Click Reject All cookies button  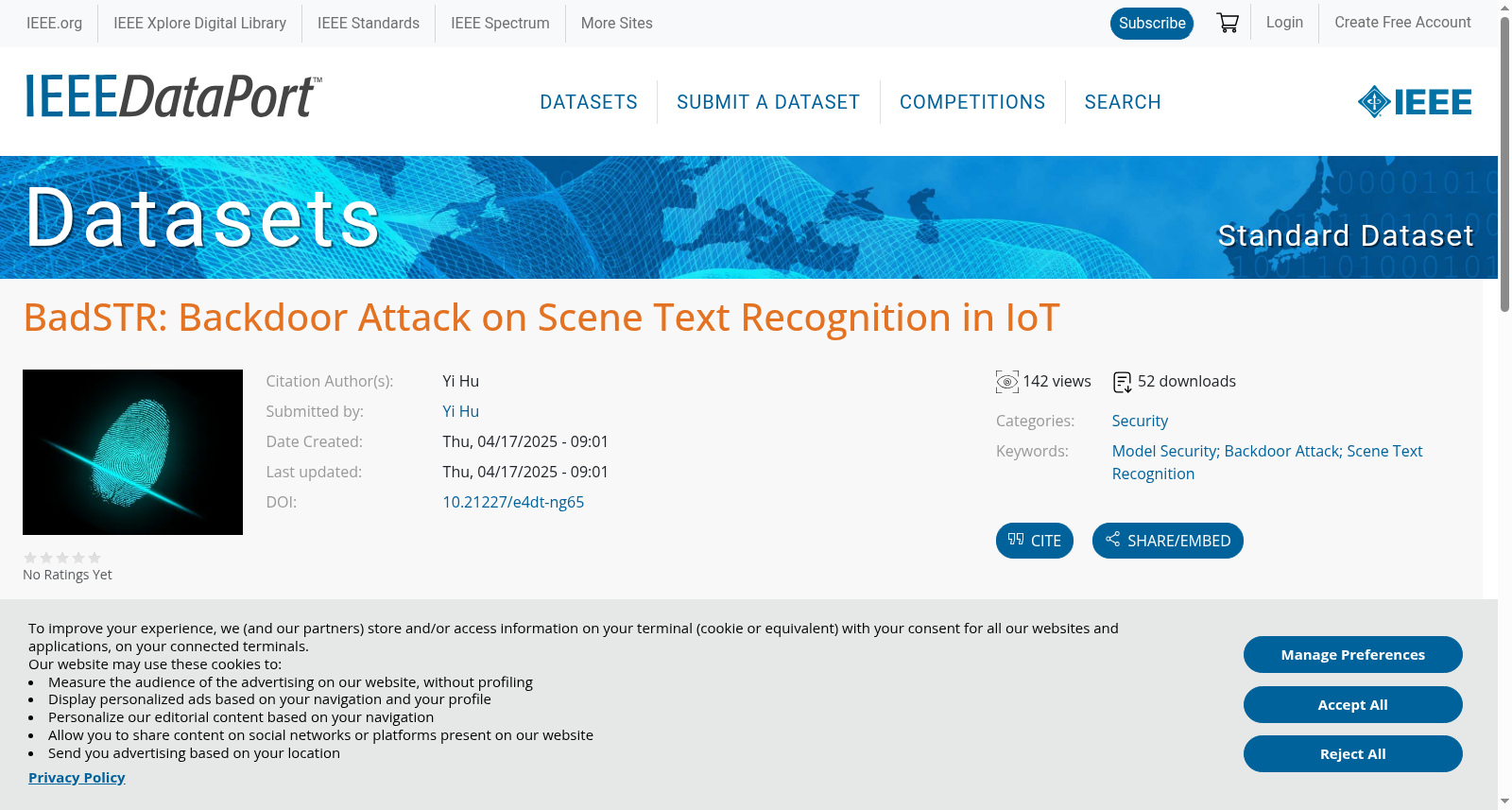1353,753
